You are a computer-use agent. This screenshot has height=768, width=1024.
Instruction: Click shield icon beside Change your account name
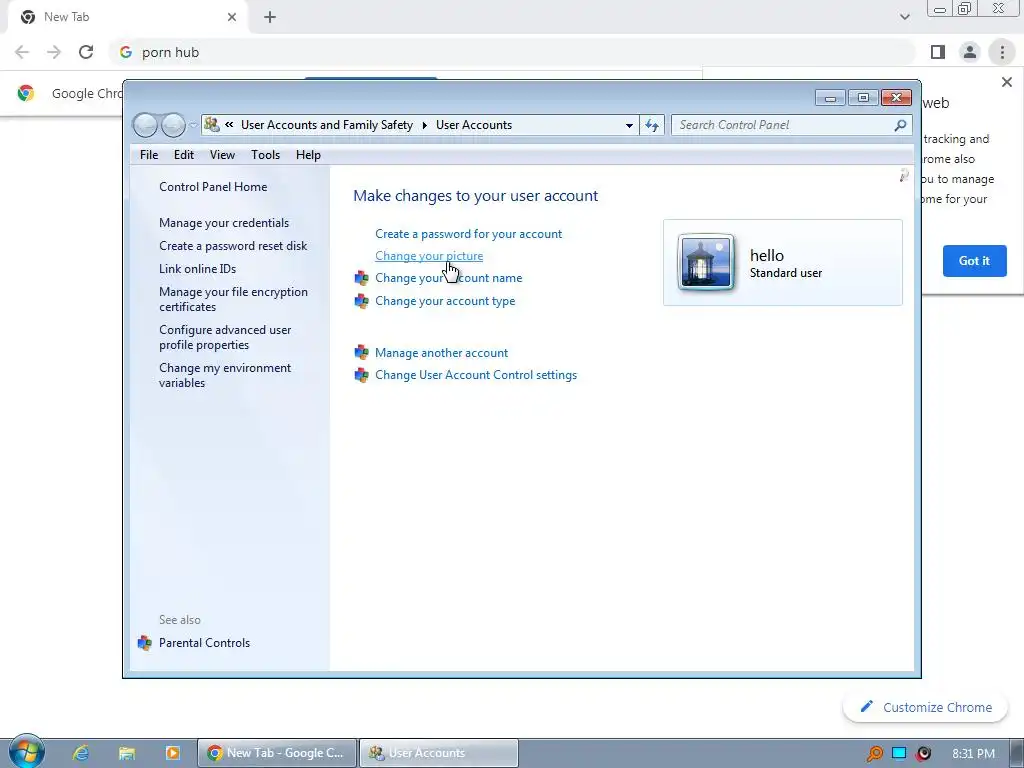(361, 278)
